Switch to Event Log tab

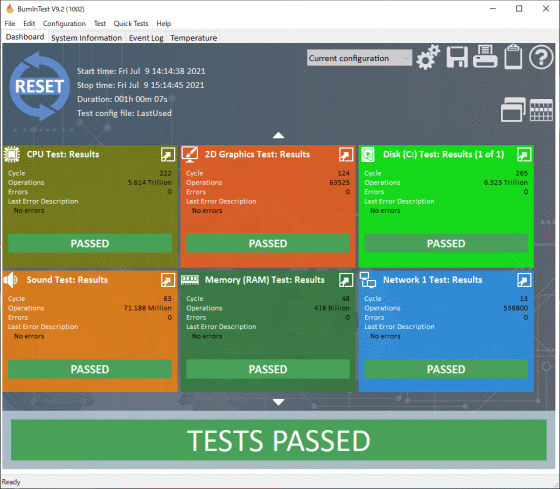146,38
